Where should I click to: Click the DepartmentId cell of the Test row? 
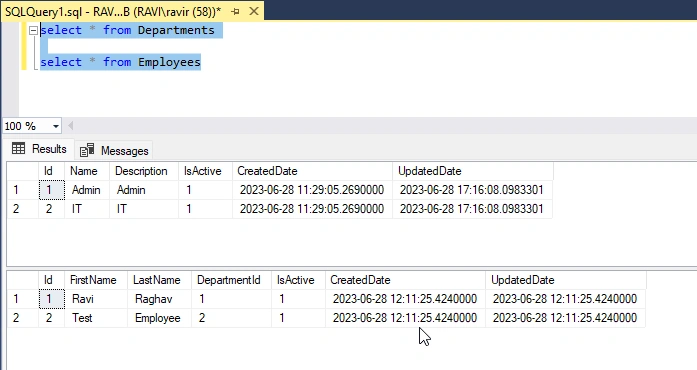click(232, 318)
